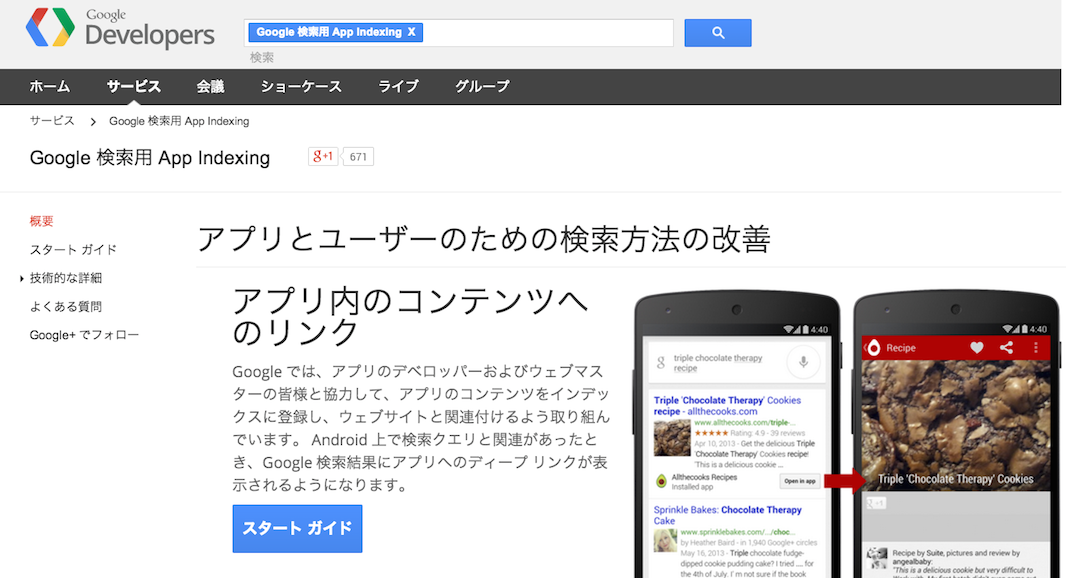Click the Open in app button in phone image

[800, 481]
